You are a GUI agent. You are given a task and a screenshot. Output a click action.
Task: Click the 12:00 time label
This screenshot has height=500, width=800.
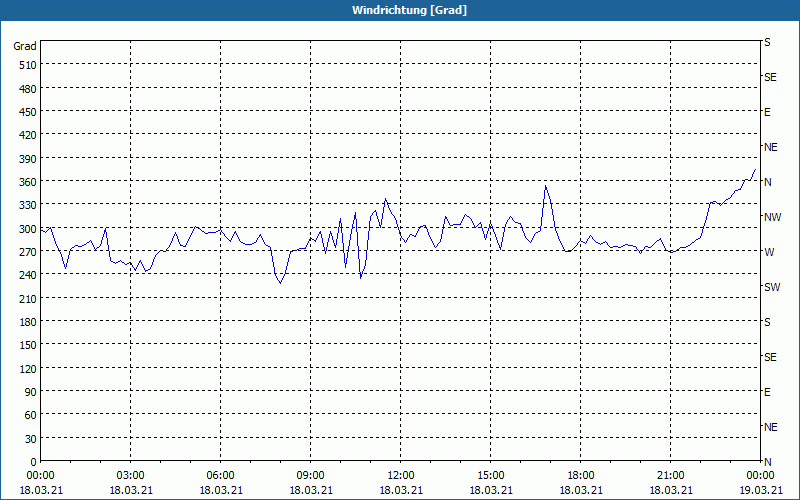tap(401, 476)
